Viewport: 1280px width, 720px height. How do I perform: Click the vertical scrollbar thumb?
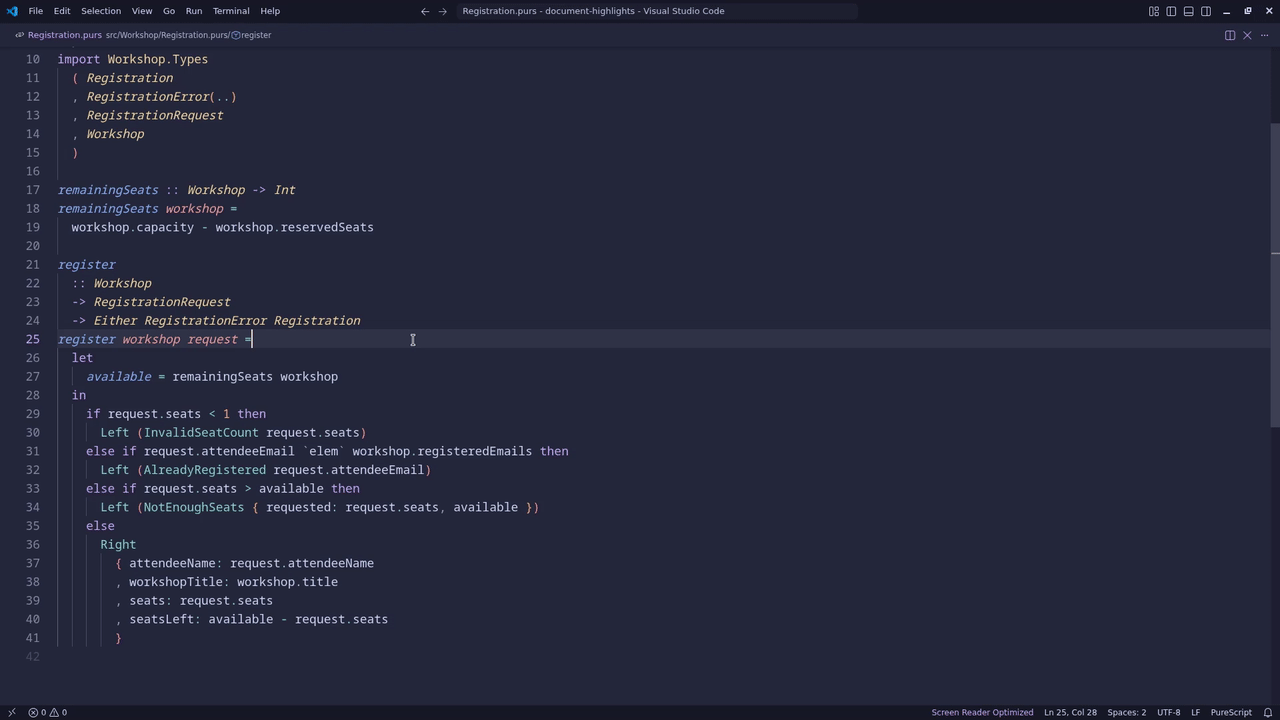1274,275
